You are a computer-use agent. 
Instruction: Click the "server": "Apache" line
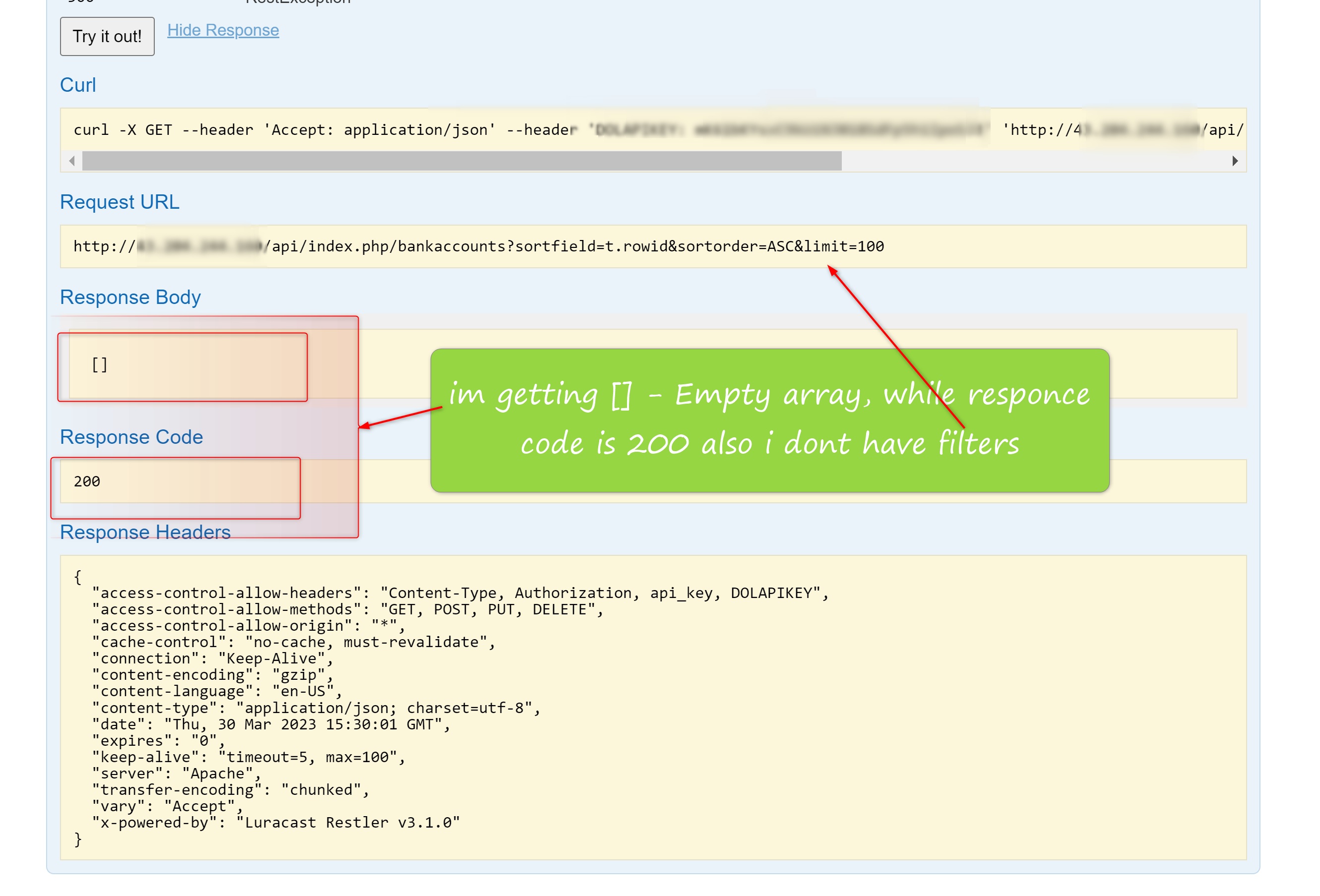(177, 775)
